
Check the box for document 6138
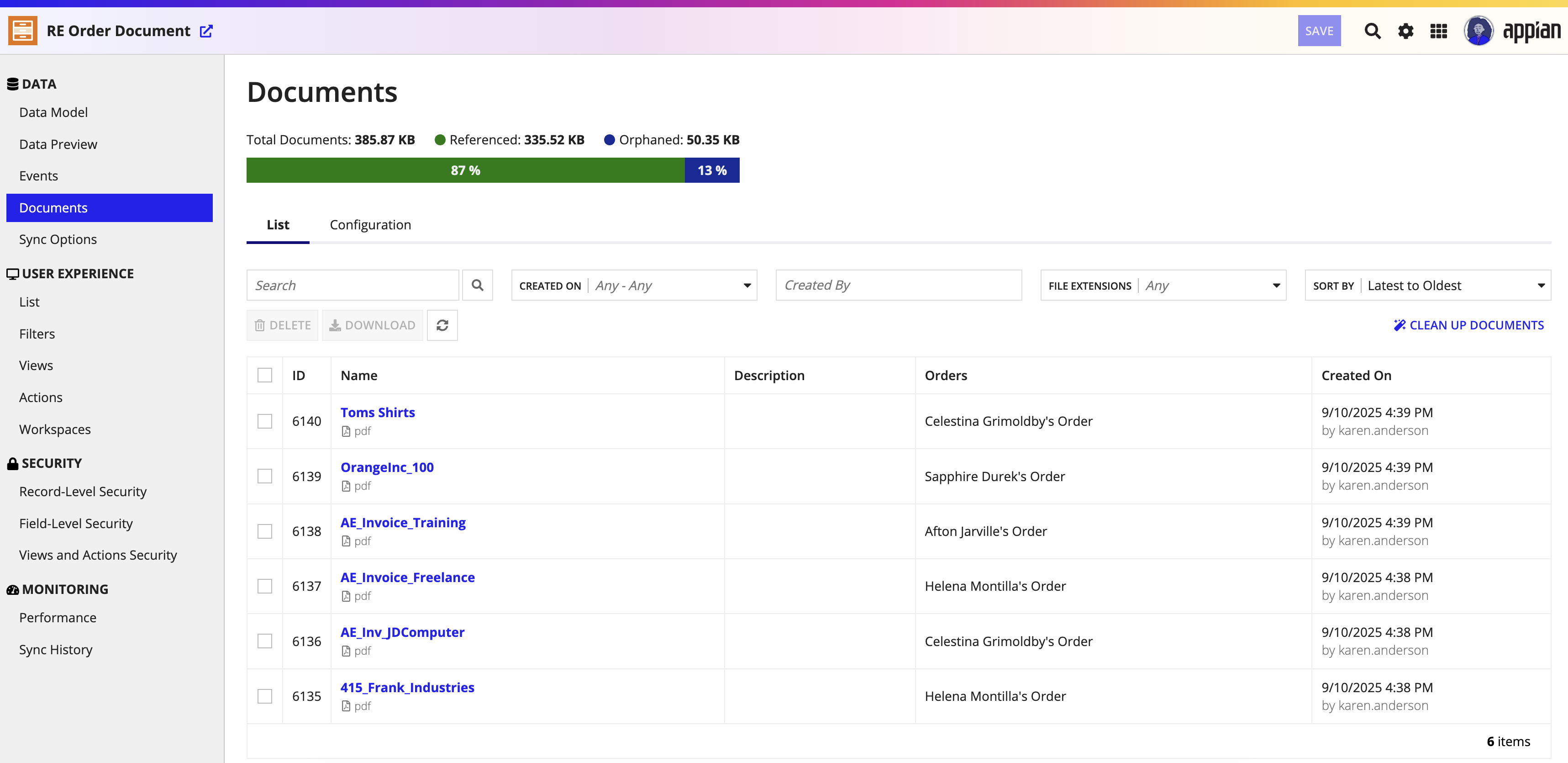tap(265, 531)
